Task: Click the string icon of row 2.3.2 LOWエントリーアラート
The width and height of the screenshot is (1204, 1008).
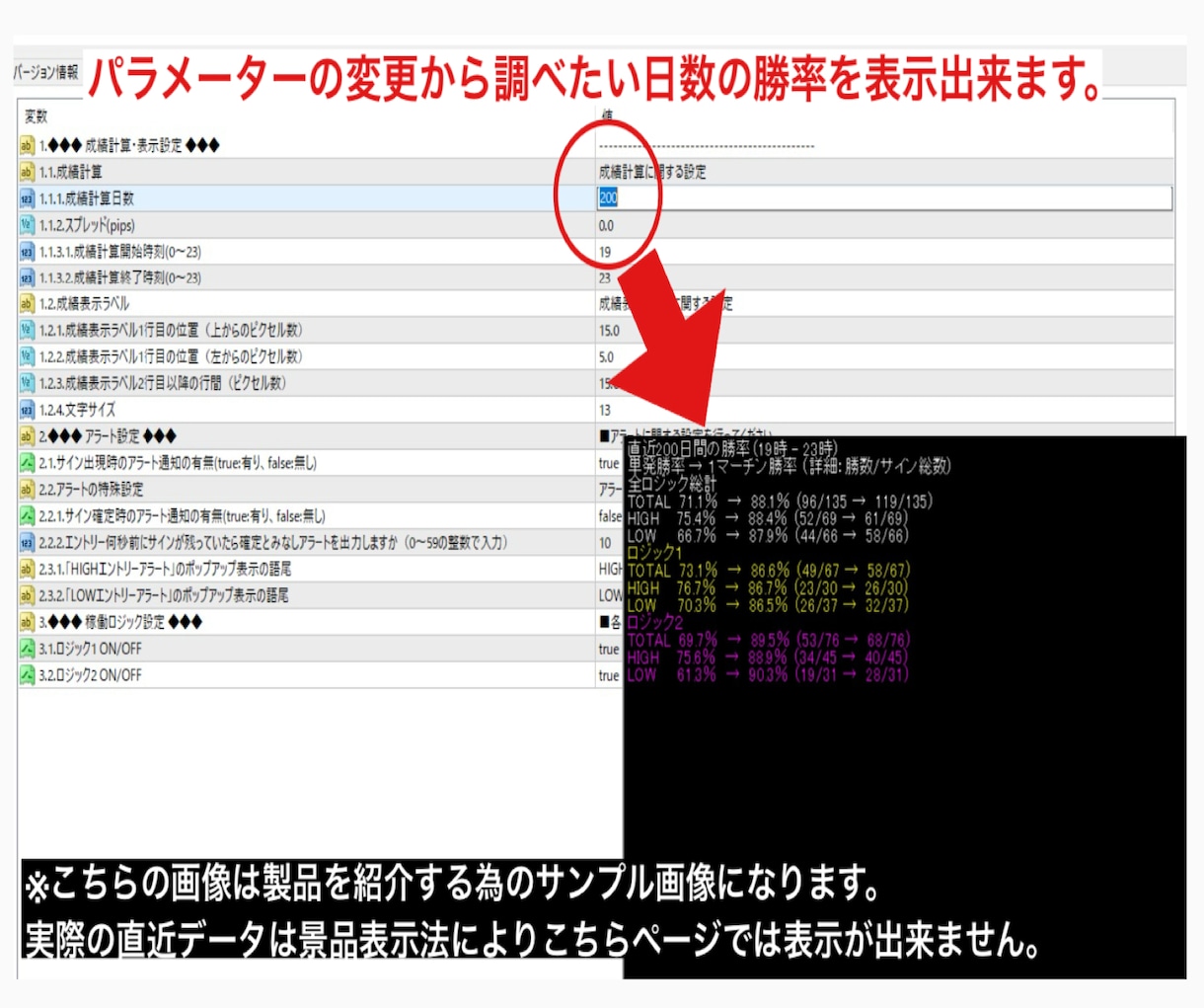Action: 27,595
